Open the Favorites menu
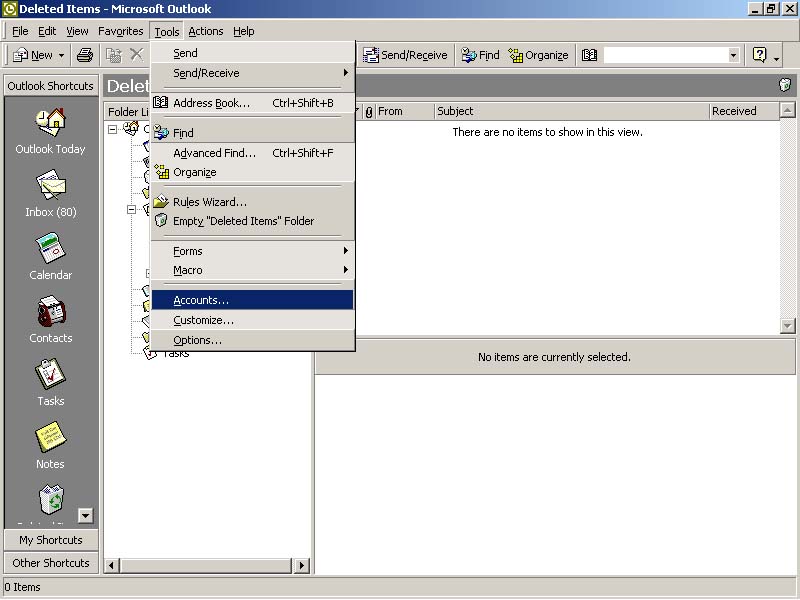Image resolution: width=800 pixels, height=600 pixels. point(120,31)
